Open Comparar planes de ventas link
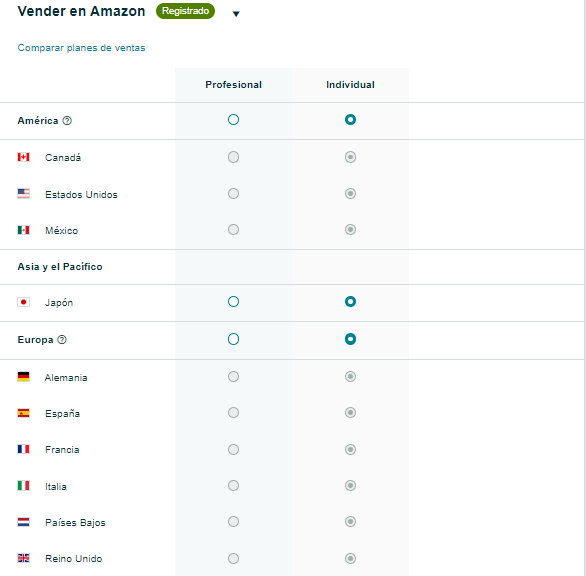Screen dimensions: 586x576 coord(81,48)
